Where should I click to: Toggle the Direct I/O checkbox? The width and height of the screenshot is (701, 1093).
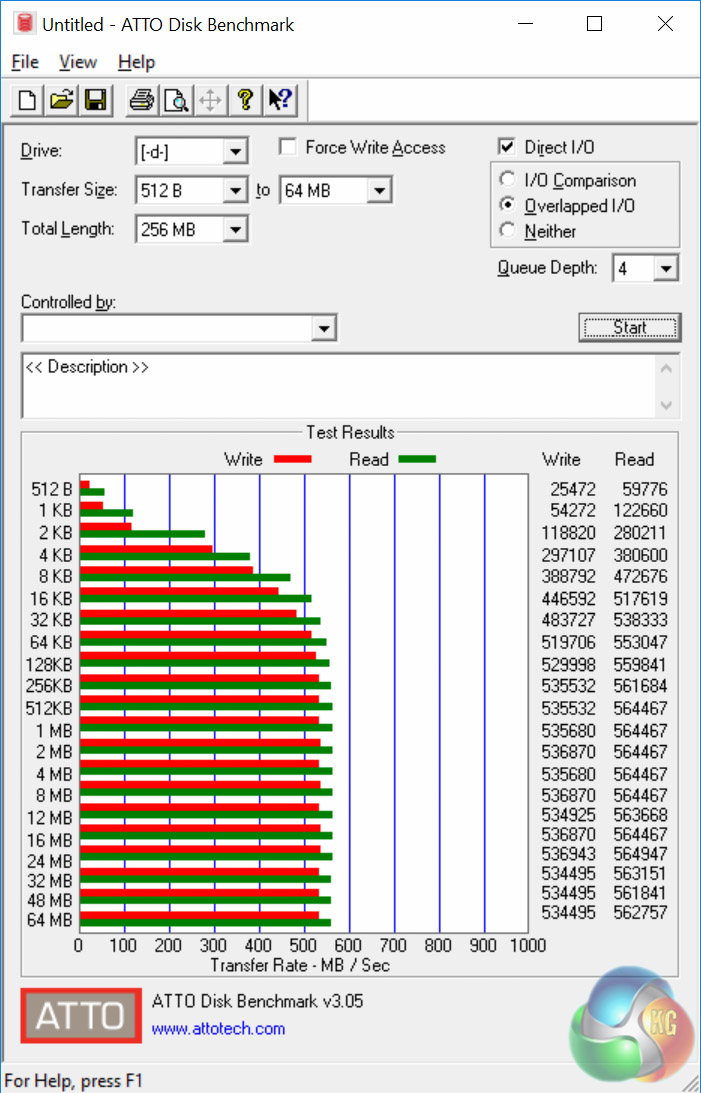507,146
